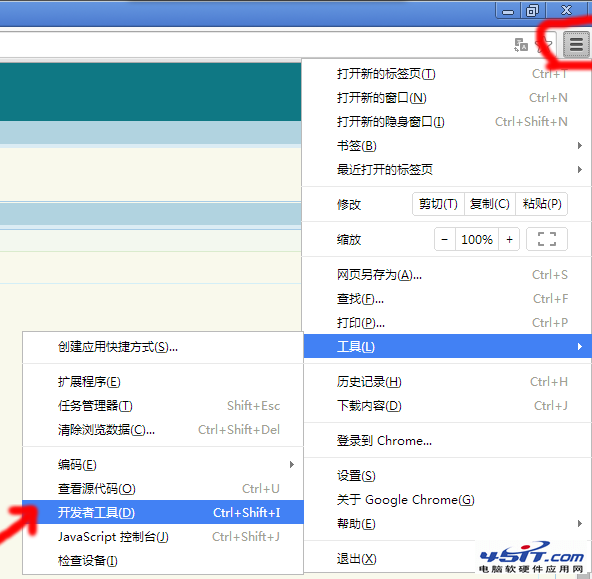
Task: Select 打开新的隐身窗口(I) menu item
Action: pos(447,122)
